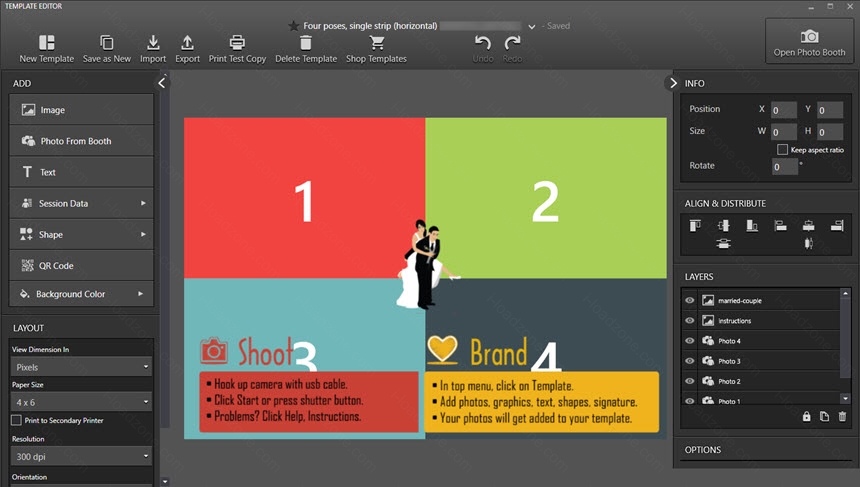Toggle visibility of Photo 3 layer
The image size is (860, 487).
coord(690,361)
